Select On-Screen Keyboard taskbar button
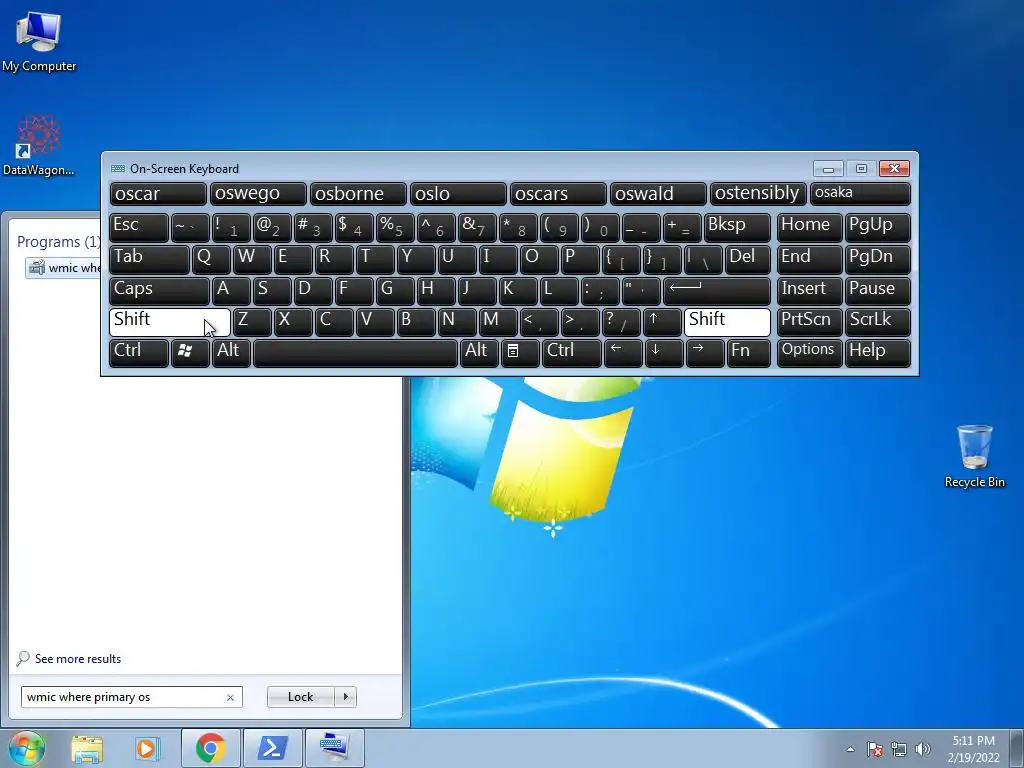This screenshot has height=768, width=1024. (x=334, y=748)
